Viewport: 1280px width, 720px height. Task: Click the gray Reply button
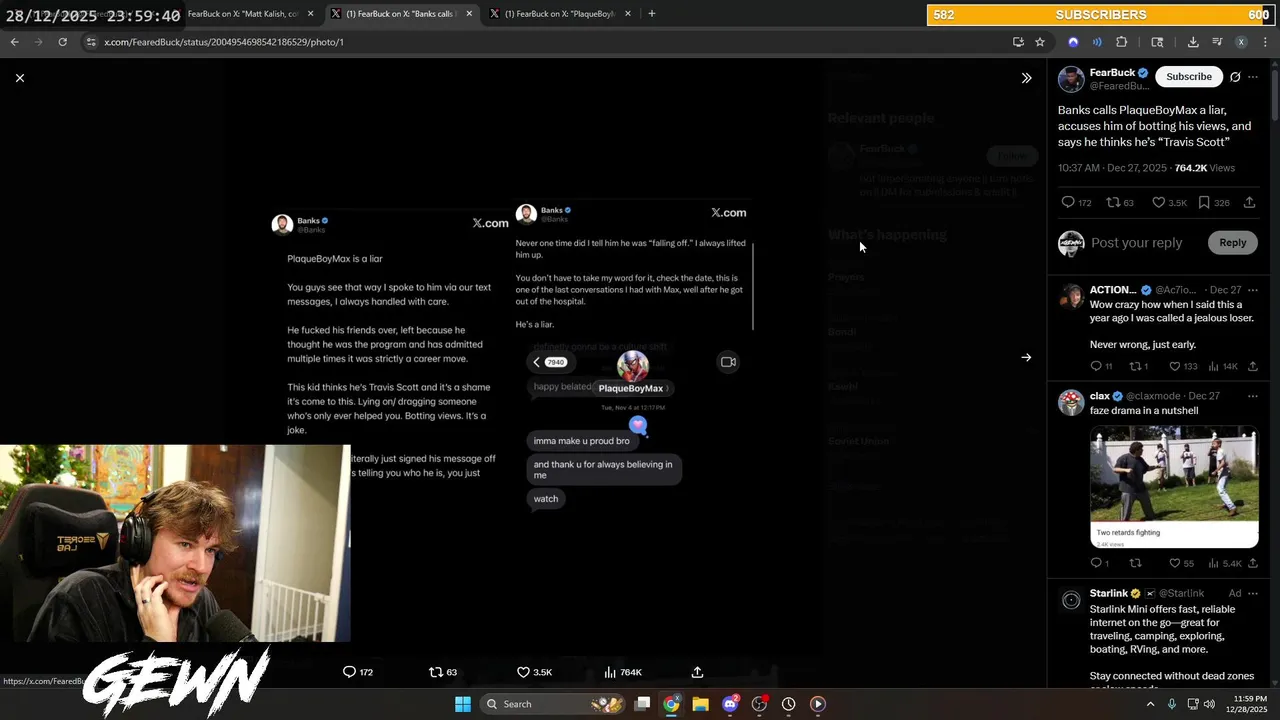(1232, 242)
